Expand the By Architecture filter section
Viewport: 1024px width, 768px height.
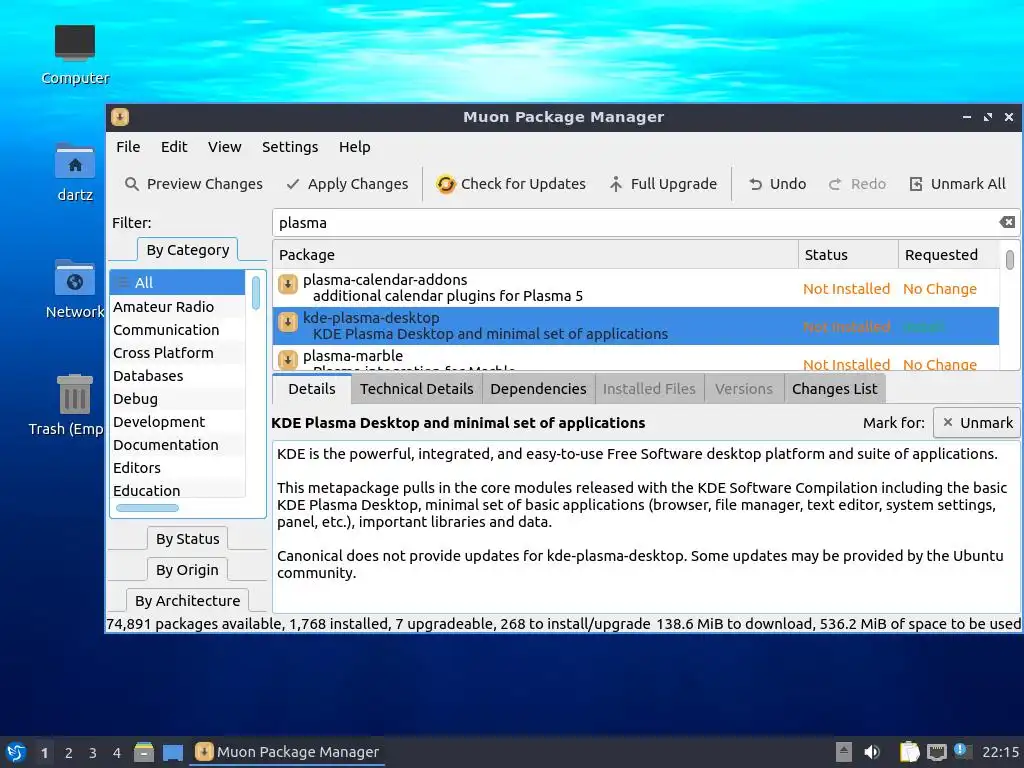click(187, 601)
